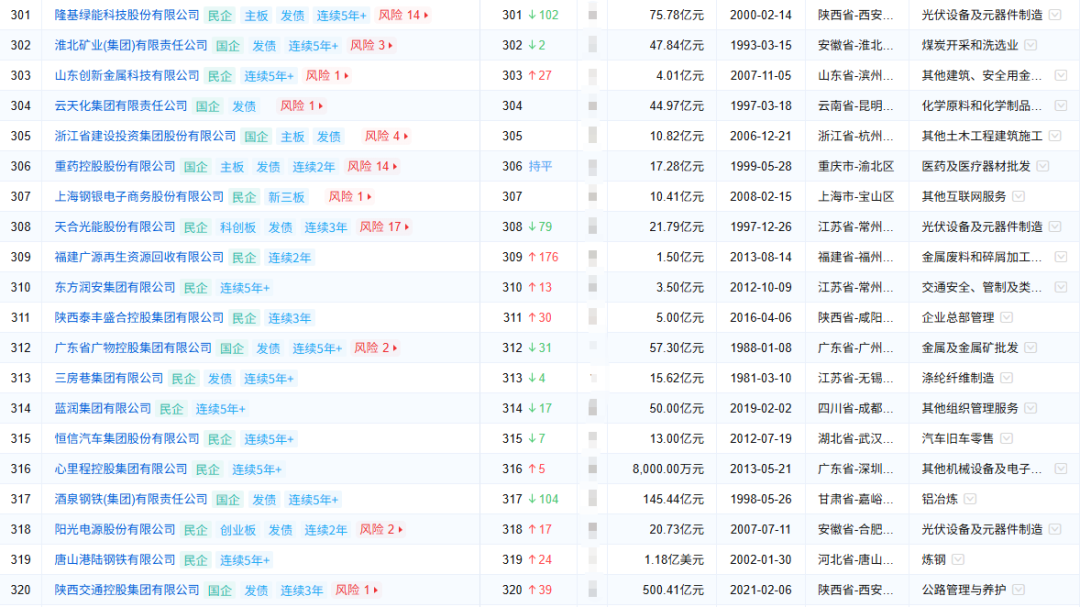The image size is (1080, 607).
Task: Select the founding date 1981-03-10
Action: (760, 378)
